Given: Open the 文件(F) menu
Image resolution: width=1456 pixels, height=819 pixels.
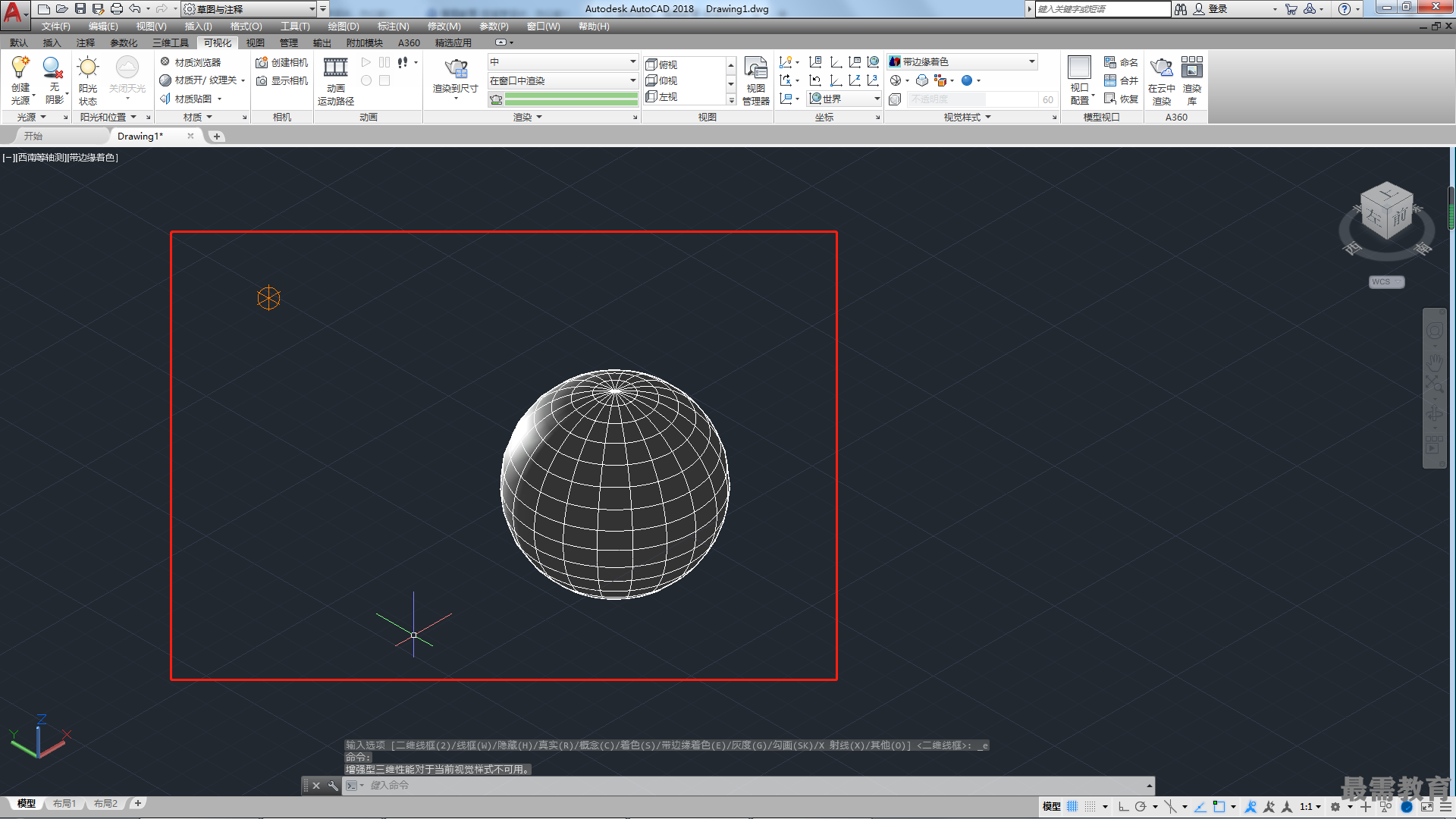Looking at the screenshot, I should [55, 26].
